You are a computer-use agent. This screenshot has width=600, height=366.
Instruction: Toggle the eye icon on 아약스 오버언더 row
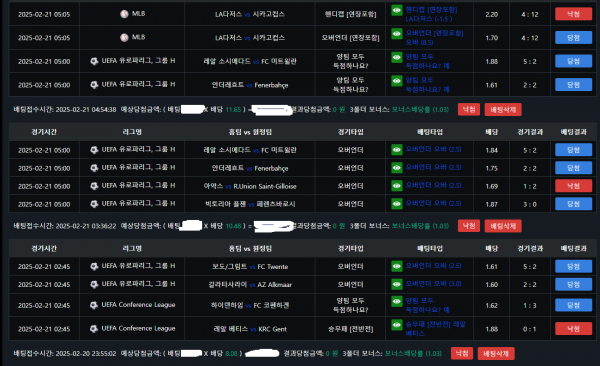click(397, 186)
